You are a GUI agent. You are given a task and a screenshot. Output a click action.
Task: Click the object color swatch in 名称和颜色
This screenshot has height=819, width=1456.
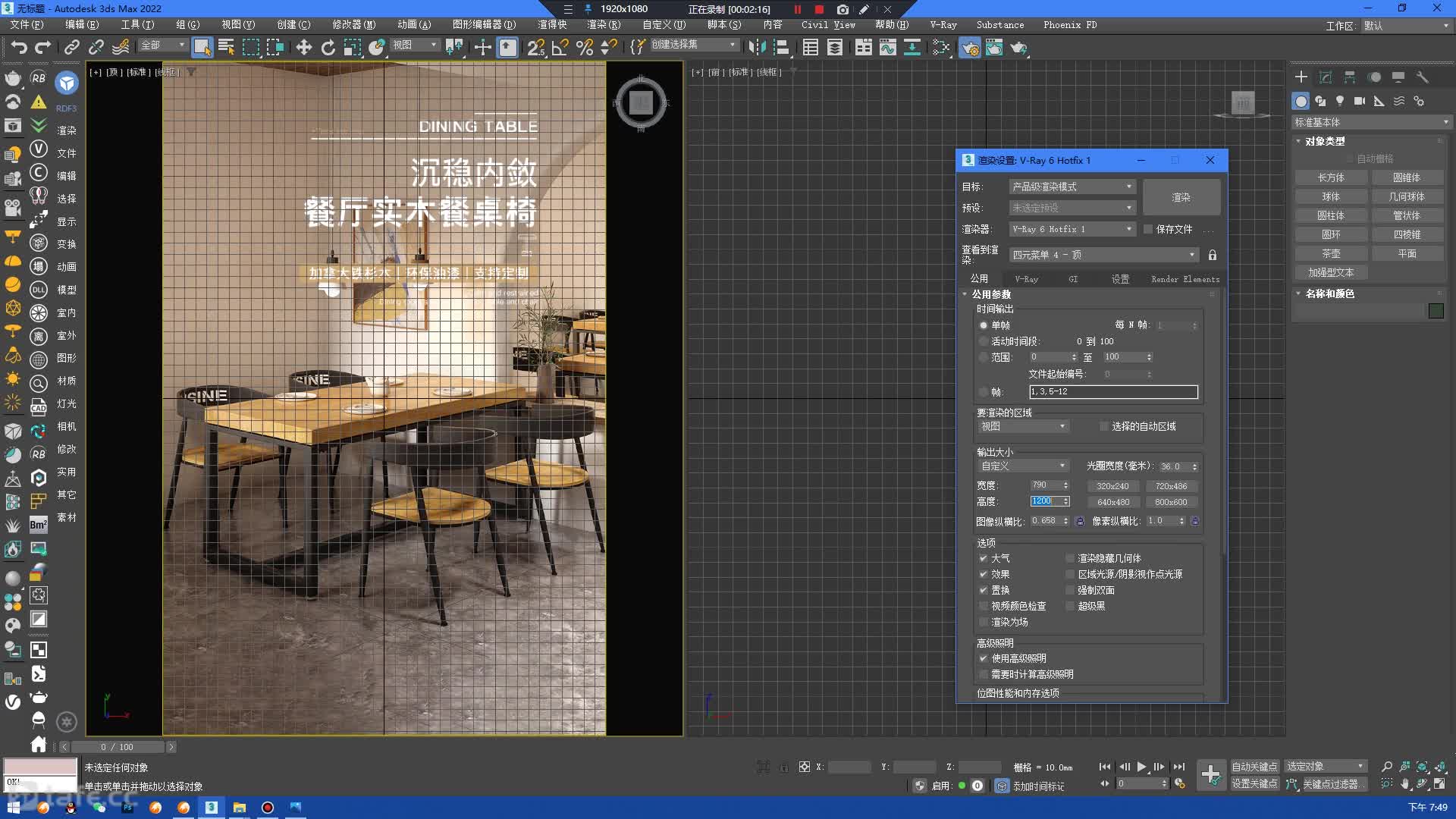(x=1436, y=311)
